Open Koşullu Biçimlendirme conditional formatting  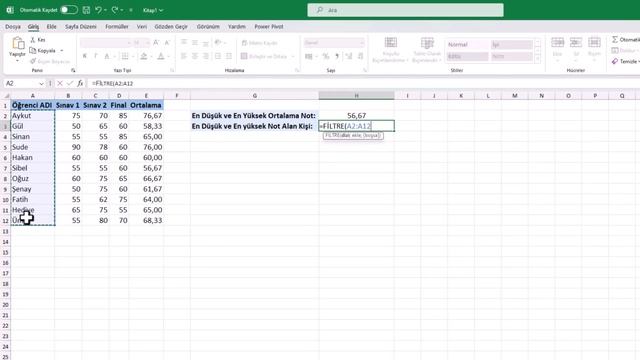(x=390, y=50)
